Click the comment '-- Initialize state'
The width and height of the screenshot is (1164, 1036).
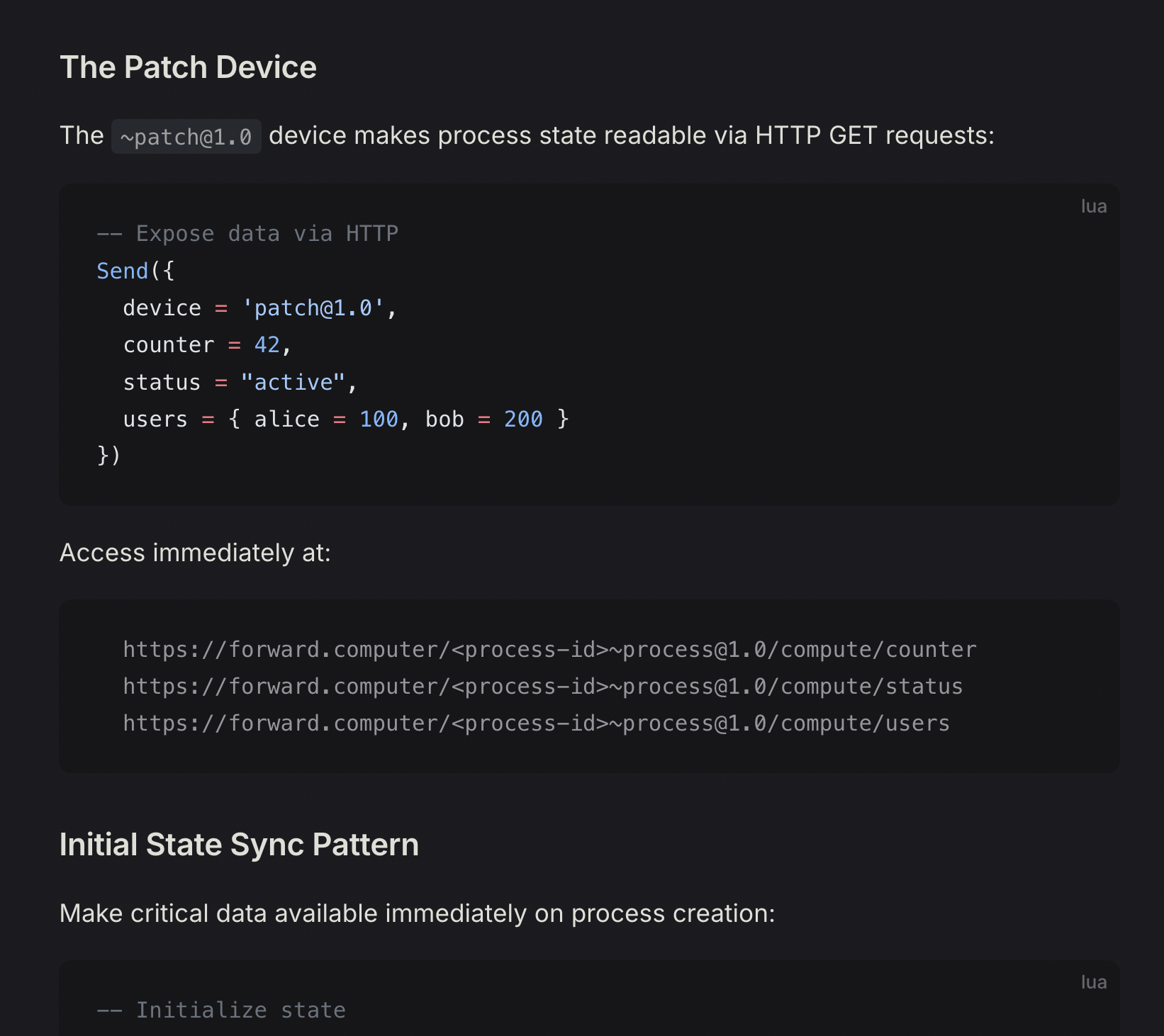pyautogui.click(x=221, y=1010)
